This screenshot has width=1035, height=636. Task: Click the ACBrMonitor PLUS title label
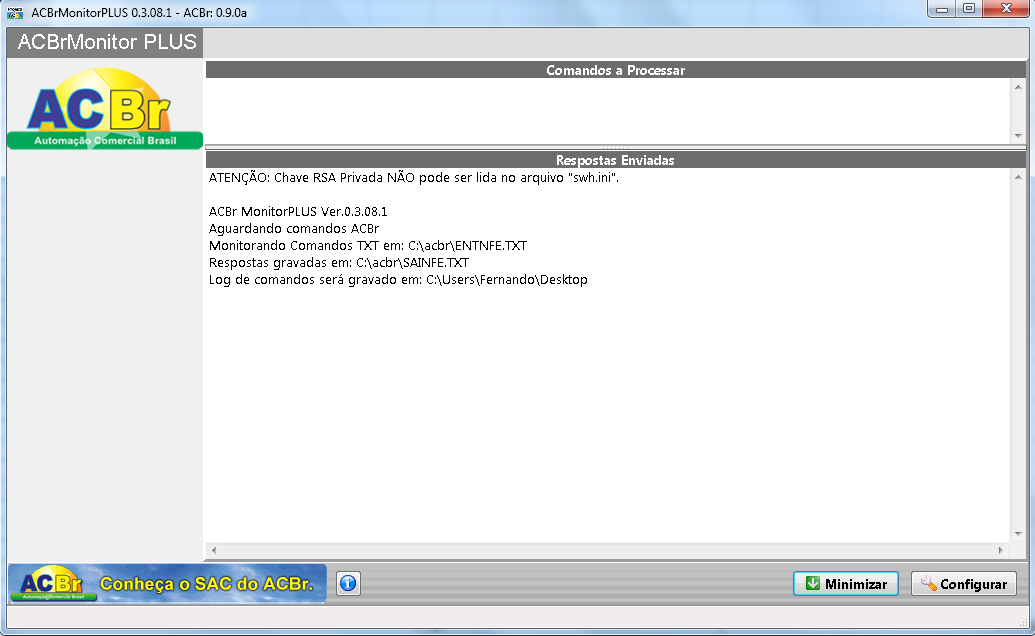tap(107, 42)
